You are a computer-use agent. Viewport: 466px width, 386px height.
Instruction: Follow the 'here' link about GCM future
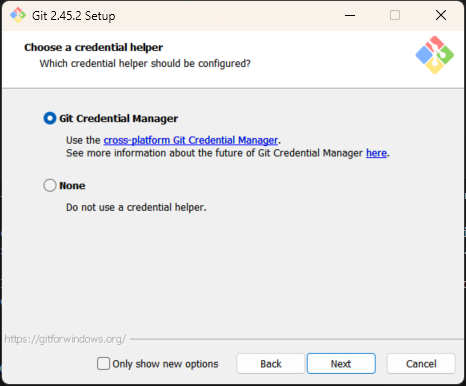tap(376, 153)
